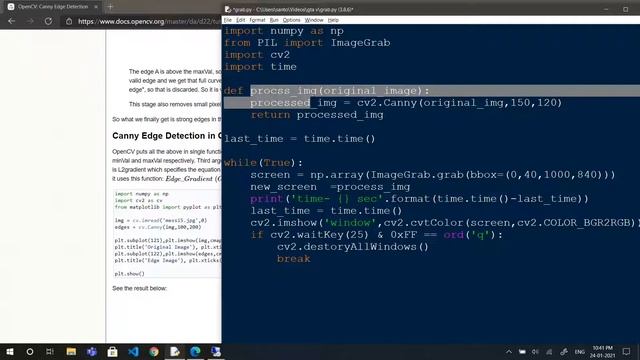Click 'new_screen =process_img' line
The image size is (640, 360).
(330, 187)
